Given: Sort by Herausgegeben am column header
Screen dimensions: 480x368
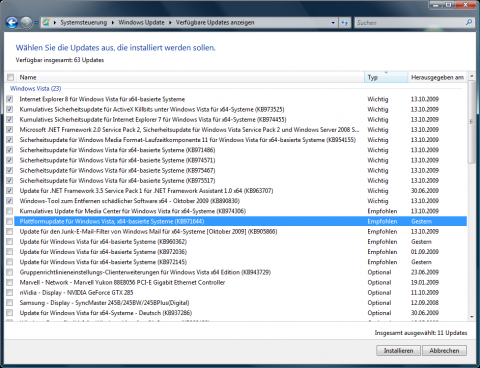Looking at the screenshot, I should click(x=438, y=77).
